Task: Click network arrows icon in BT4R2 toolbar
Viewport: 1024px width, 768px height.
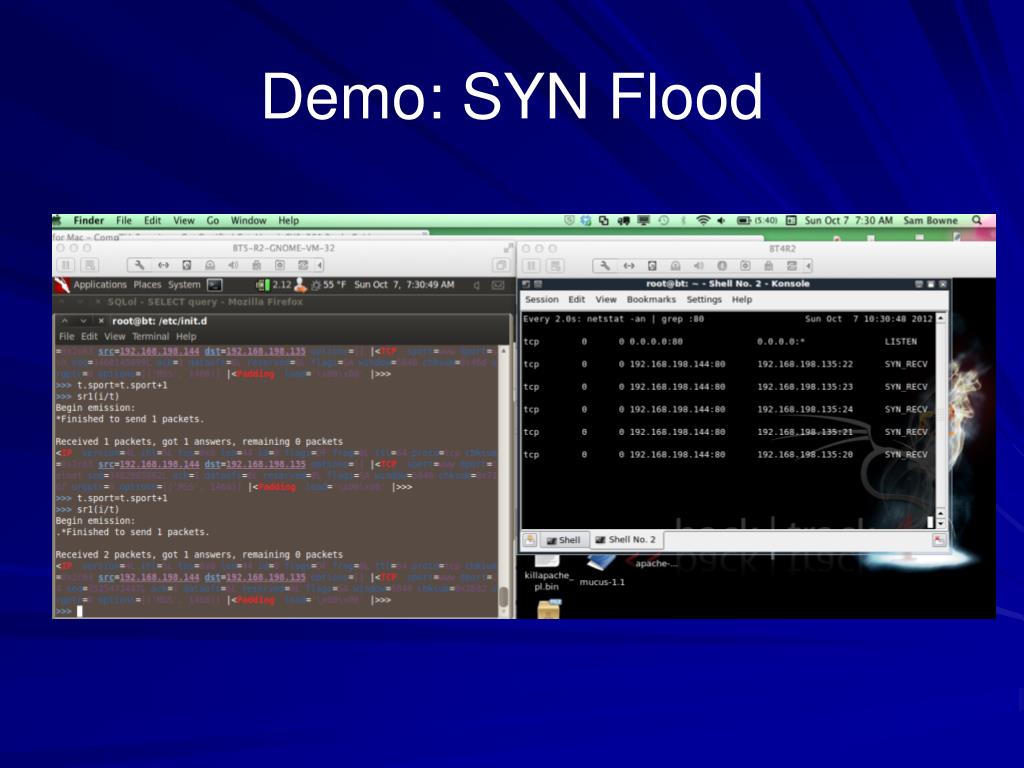Action: (x=629, y=266)
